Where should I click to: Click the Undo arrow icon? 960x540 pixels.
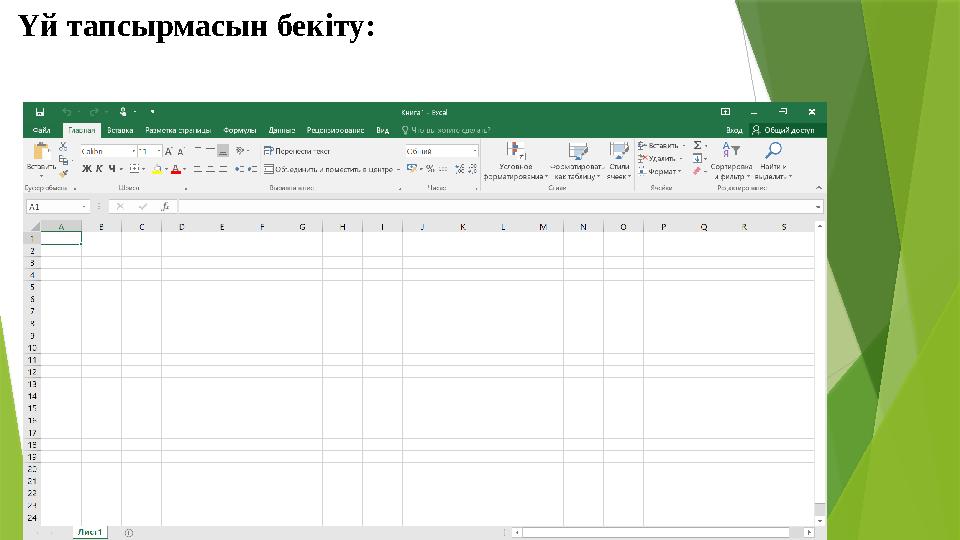tap(67, 112)
